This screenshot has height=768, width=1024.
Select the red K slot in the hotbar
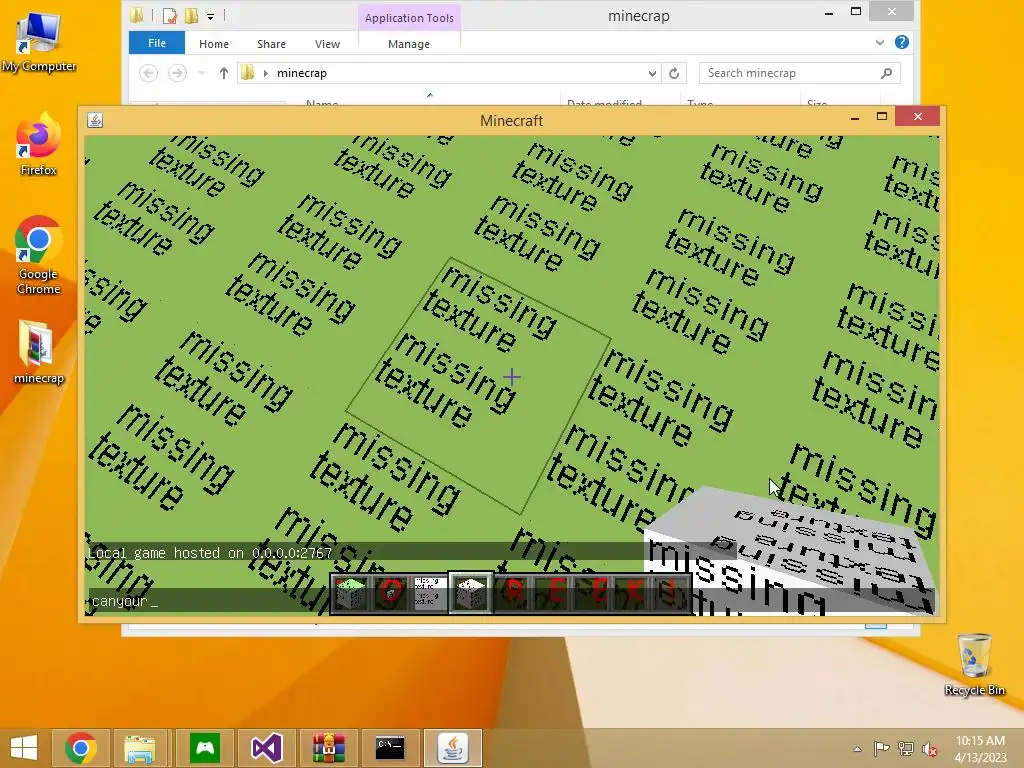(x=634, y=593)
